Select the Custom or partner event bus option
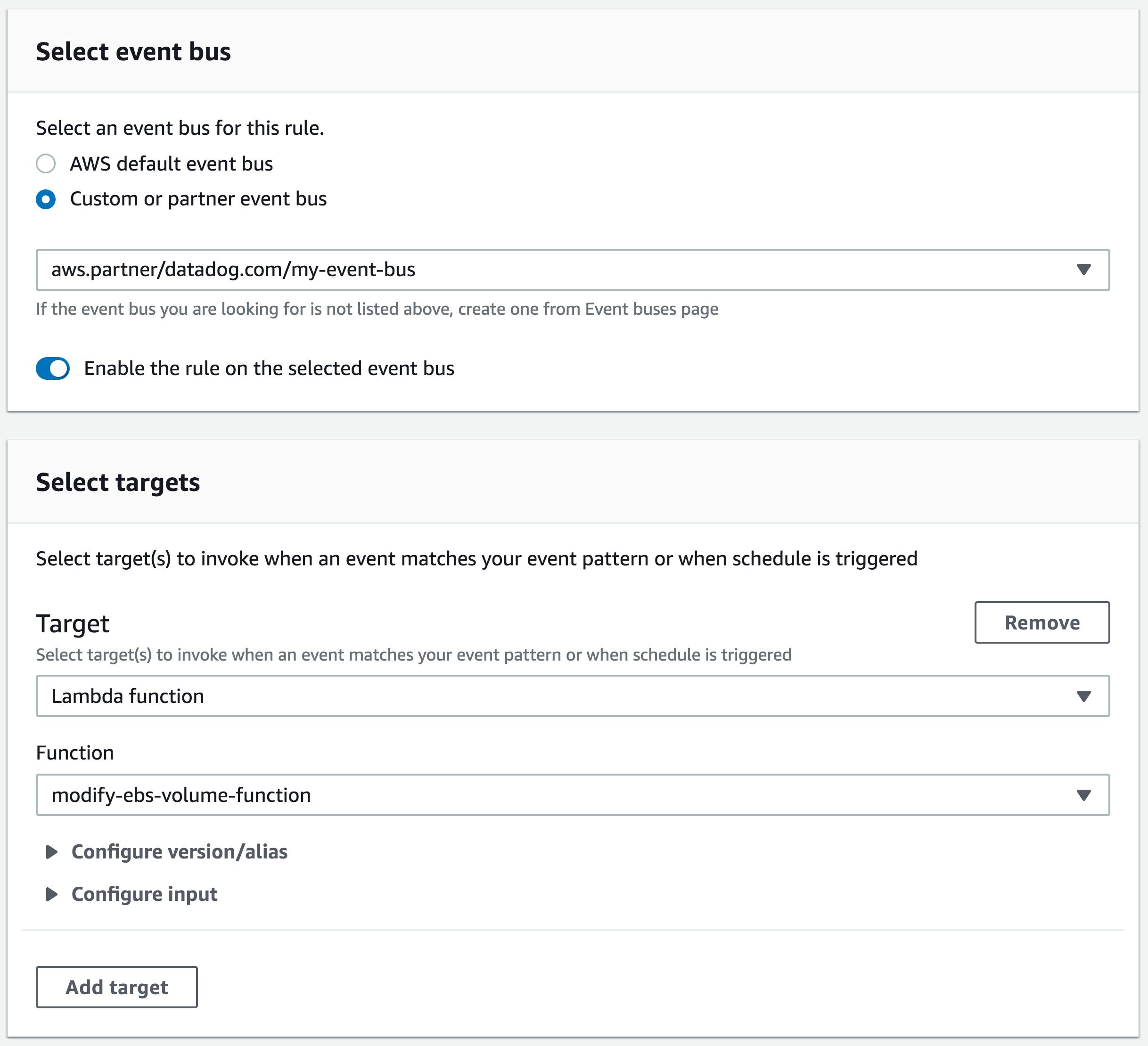 [x=47, y=199]
